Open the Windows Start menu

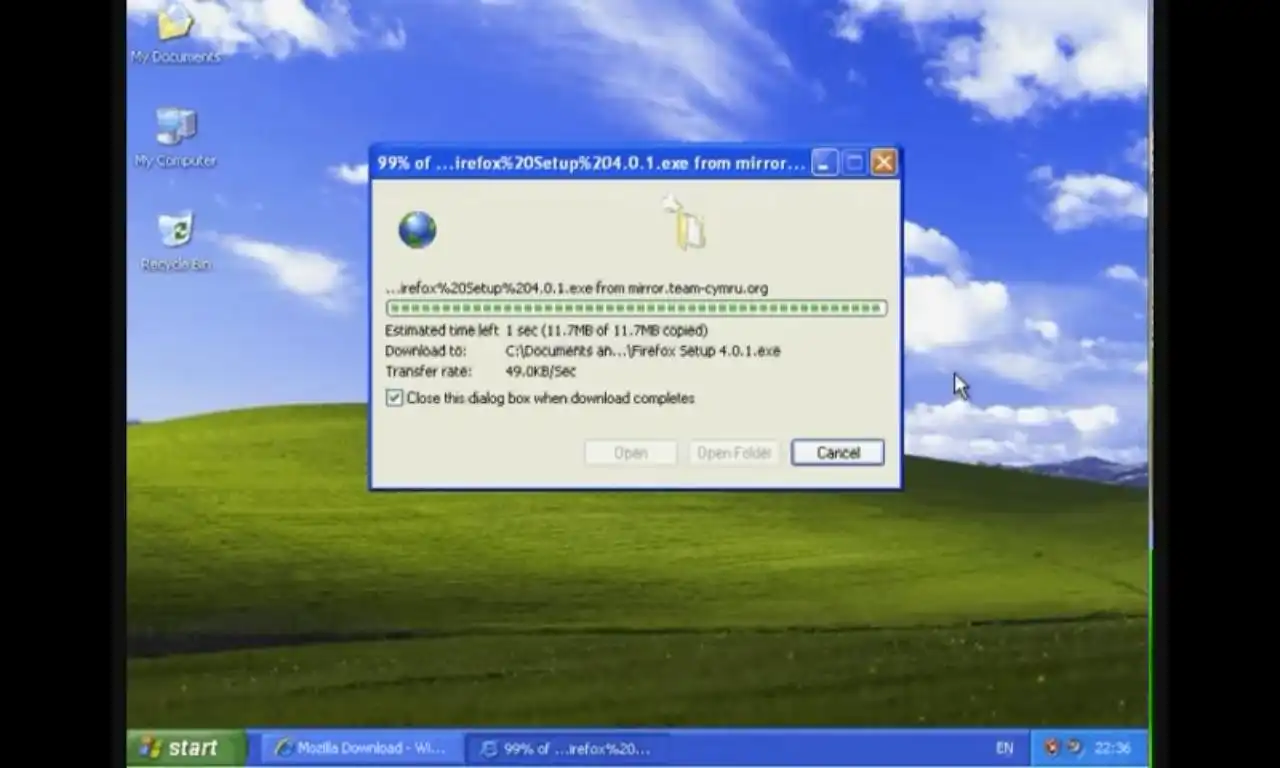187,747
